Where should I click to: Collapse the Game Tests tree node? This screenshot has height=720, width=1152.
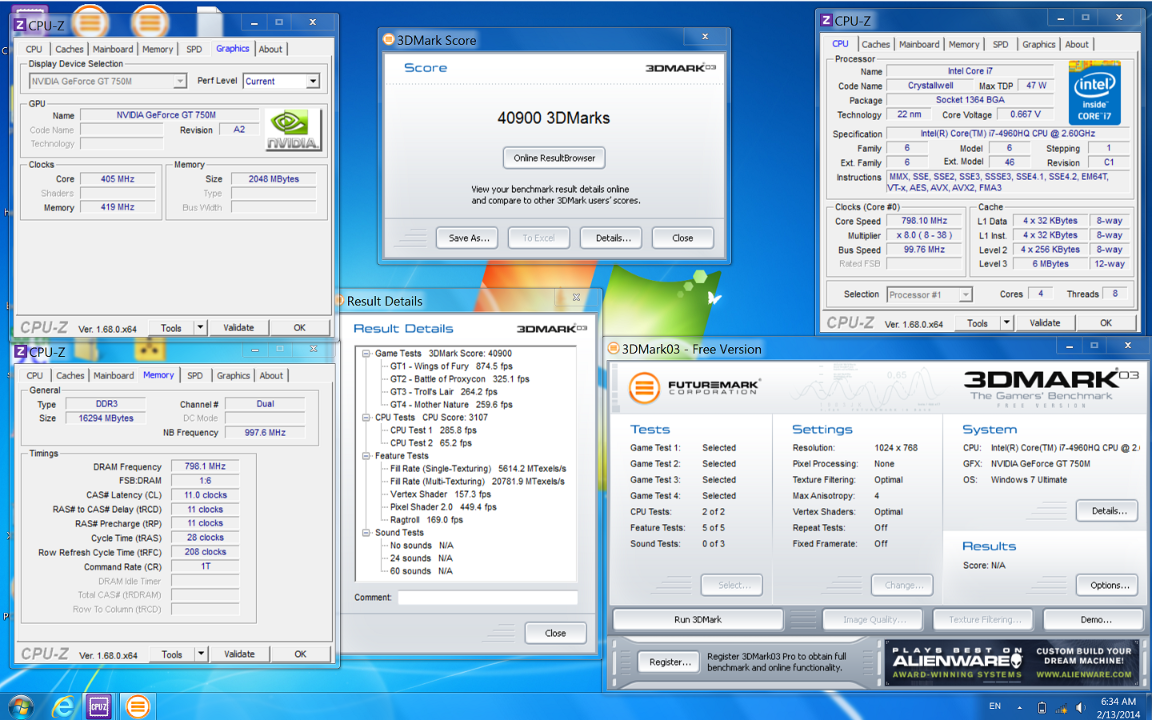click(366, 353)
